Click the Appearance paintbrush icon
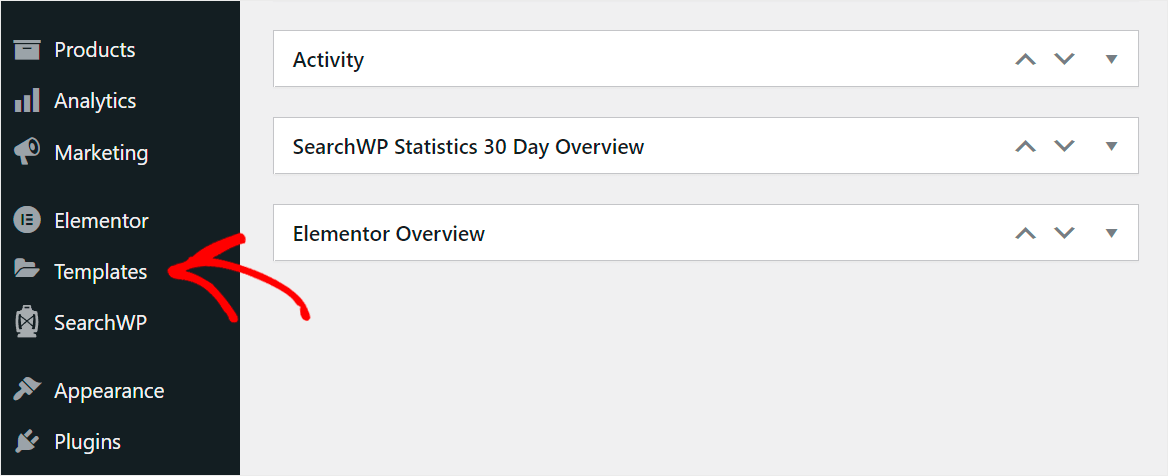This screenshot has width=1168, height=476. [x=27, y=391]
